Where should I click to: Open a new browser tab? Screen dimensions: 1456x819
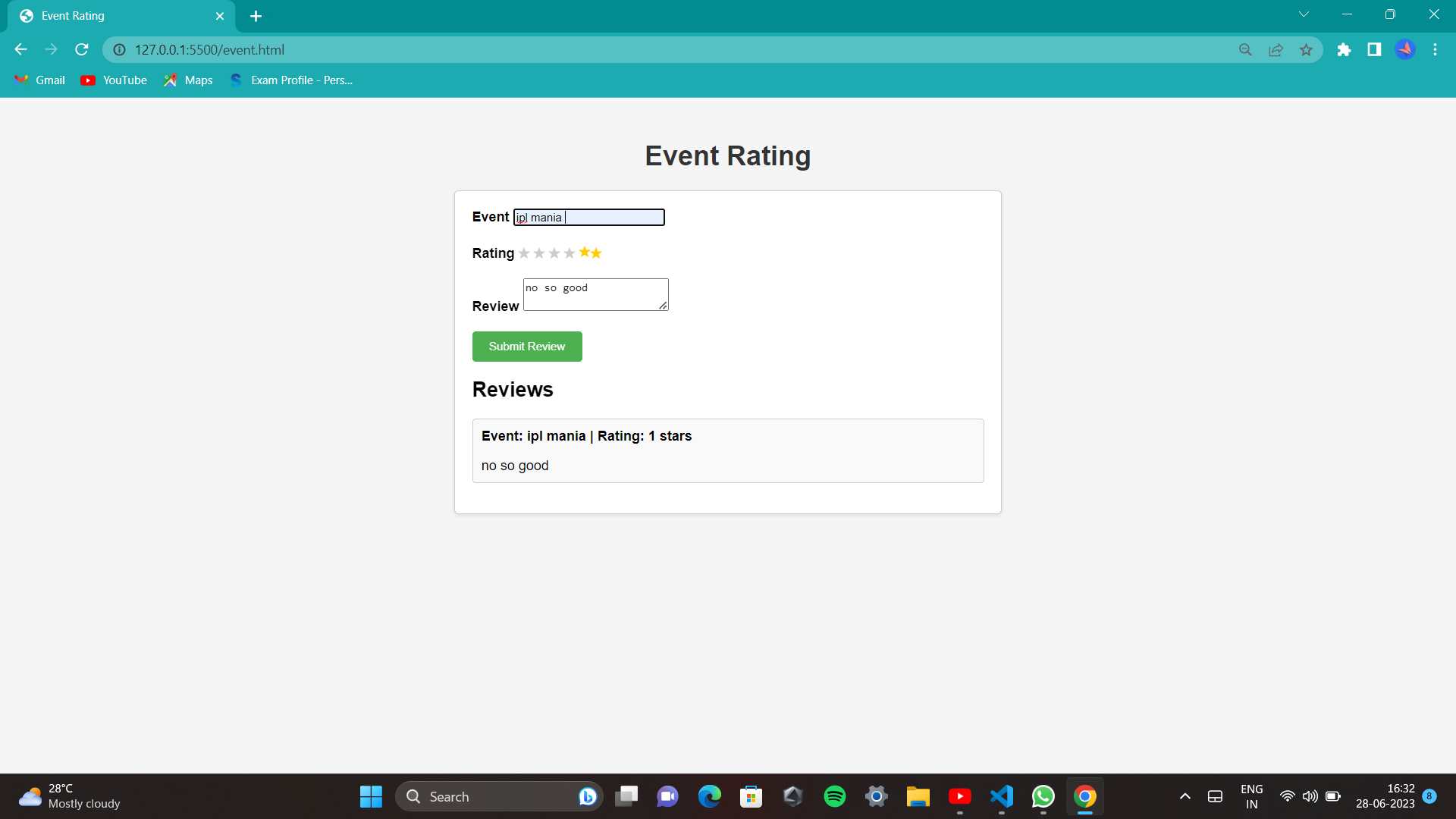click(x=256, y=16)
